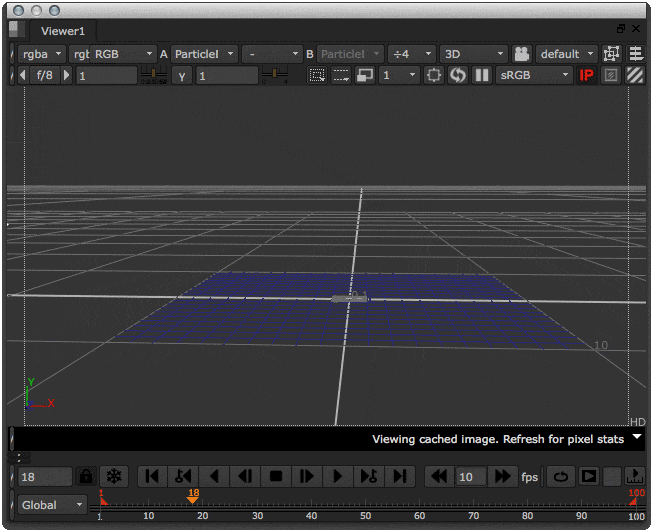Click the camera lock icon
Image resolution: width=653 pixels, height=532 pixels.
click(522, 53)
